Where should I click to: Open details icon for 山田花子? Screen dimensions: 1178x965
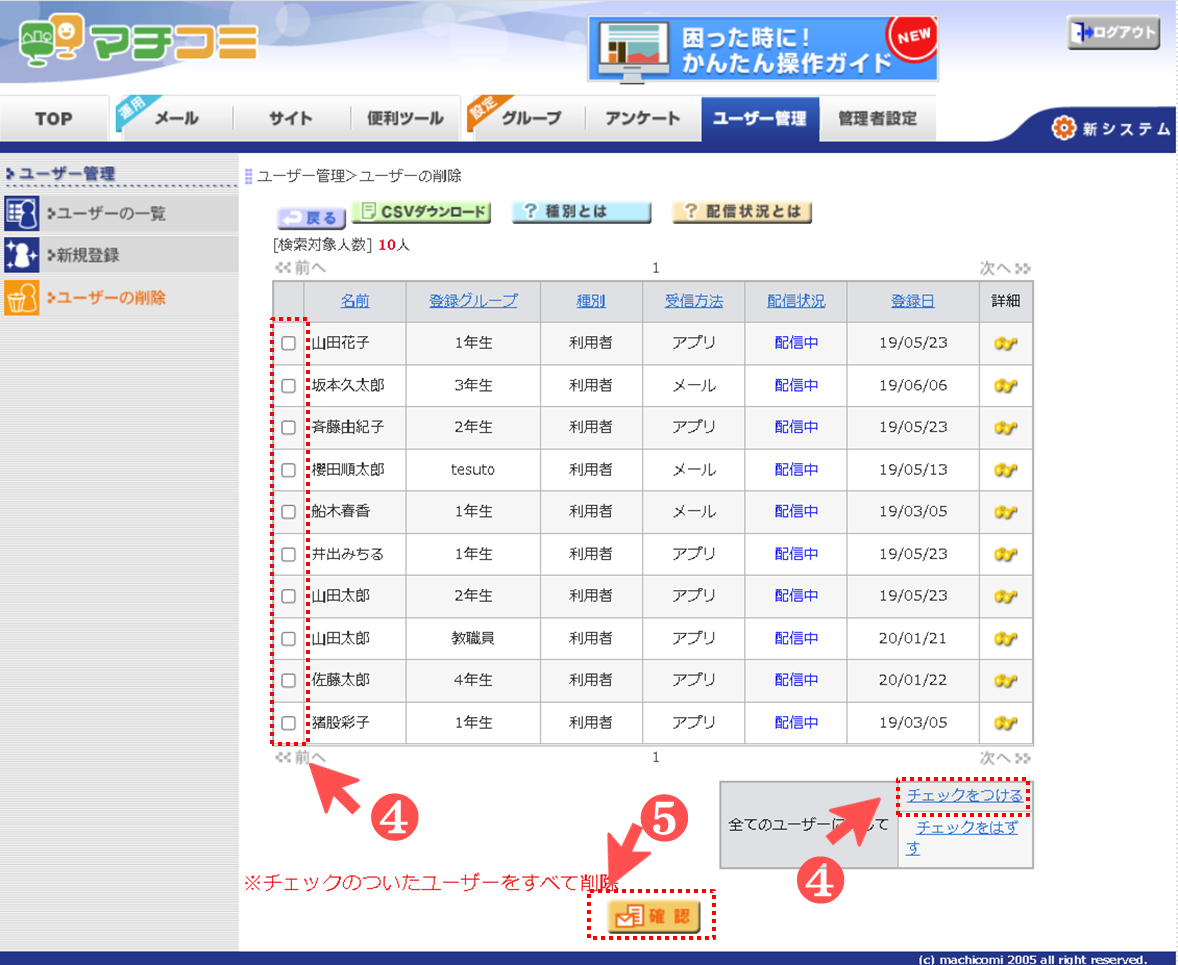click(x=1005, y=343)
